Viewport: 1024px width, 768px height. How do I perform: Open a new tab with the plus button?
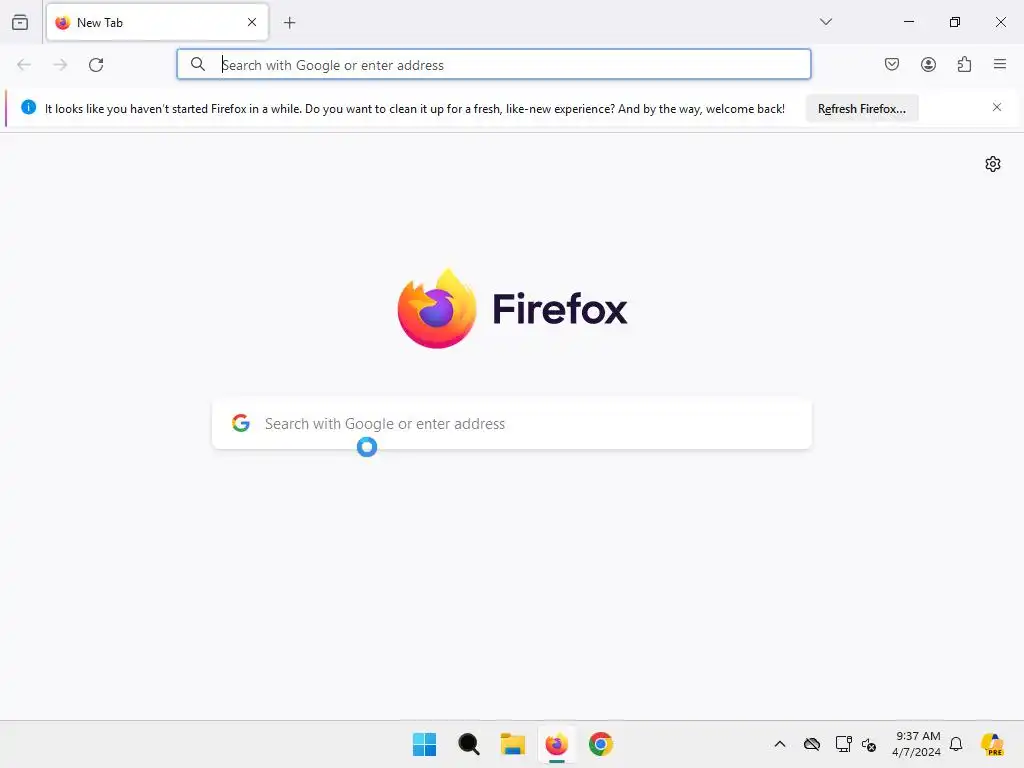[x=290, y=23]
